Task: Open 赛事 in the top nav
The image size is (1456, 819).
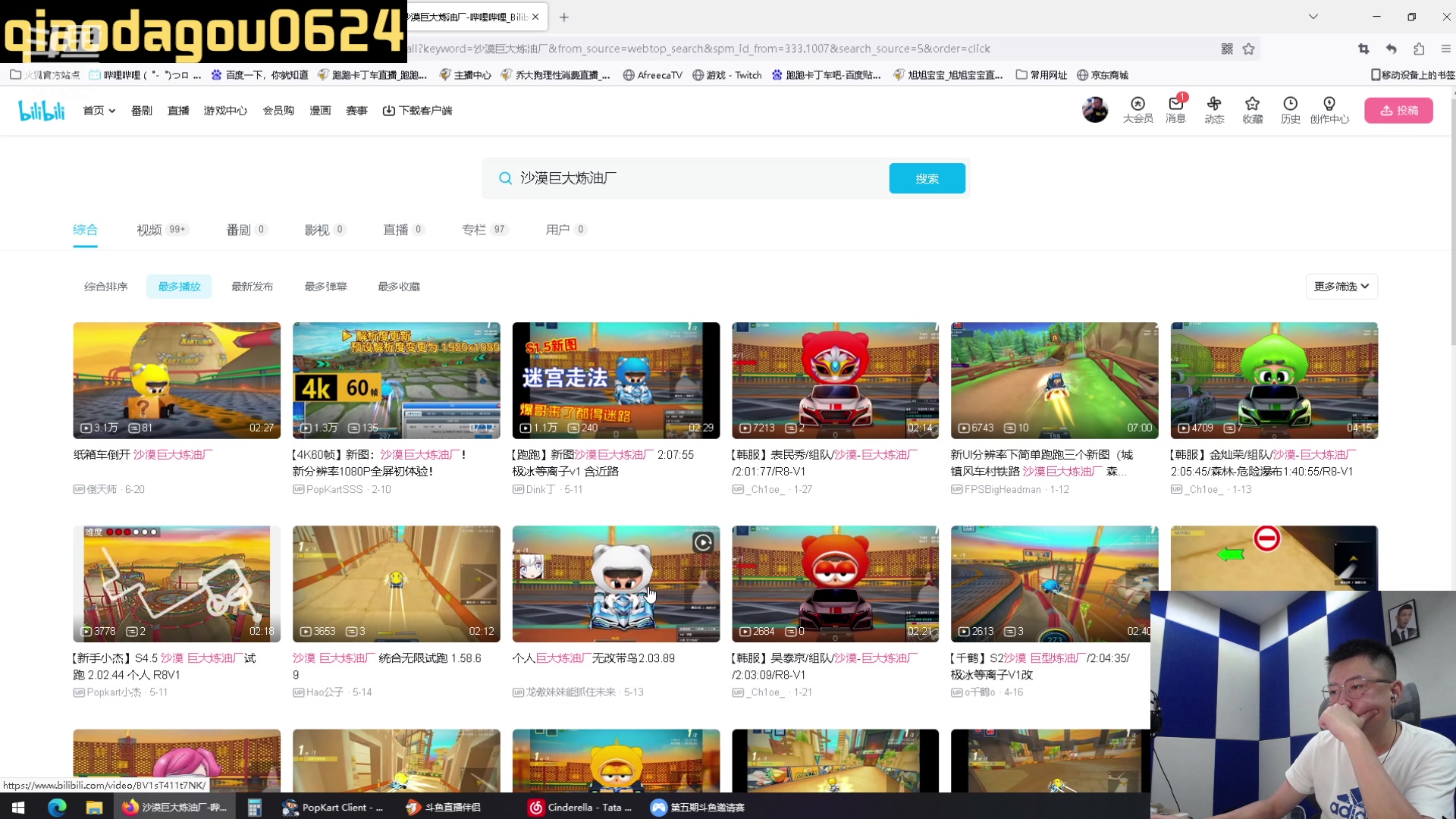Action: point(356,111)
